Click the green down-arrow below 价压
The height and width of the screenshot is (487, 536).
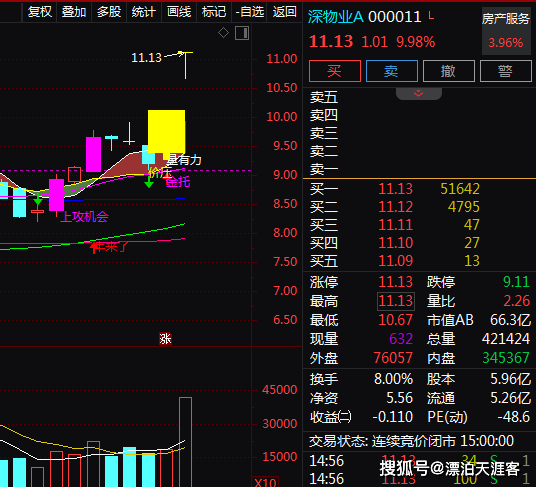pos(149,182)
